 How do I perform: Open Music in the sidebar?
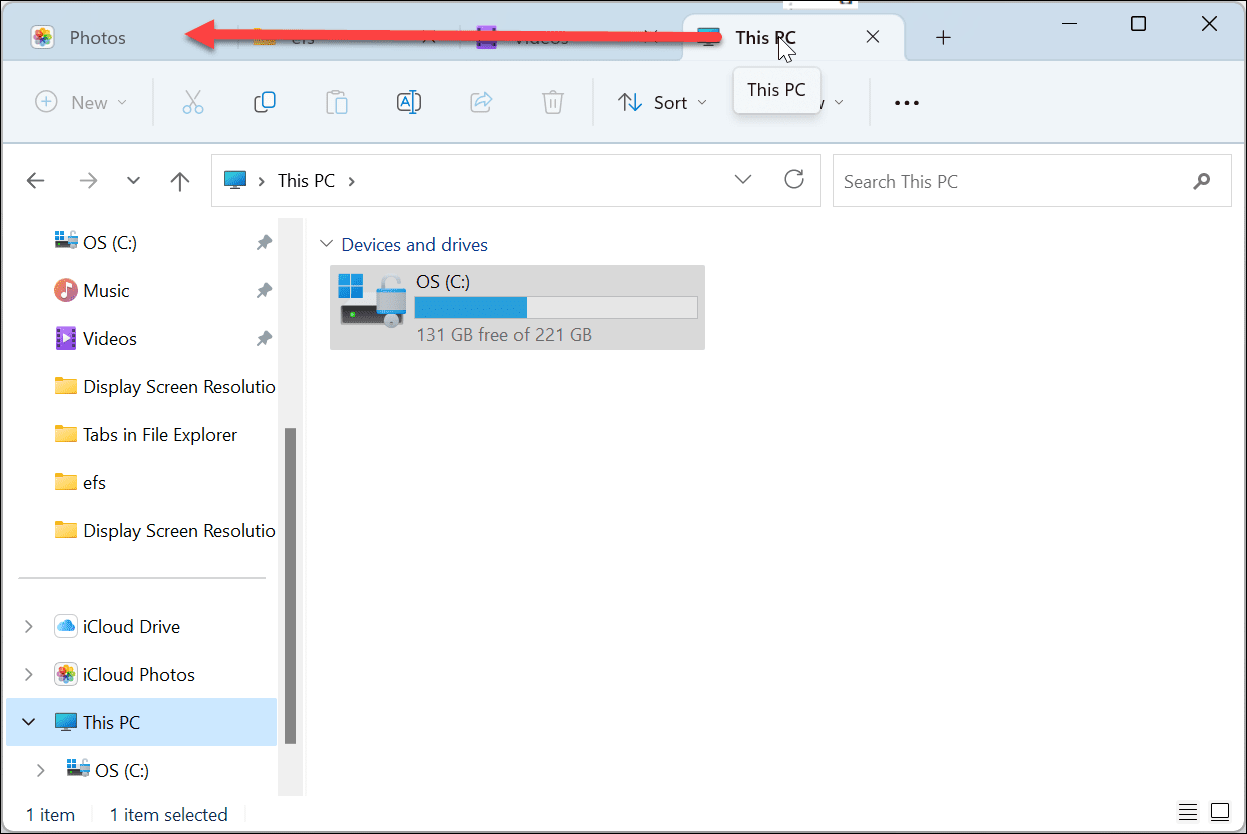106,291
